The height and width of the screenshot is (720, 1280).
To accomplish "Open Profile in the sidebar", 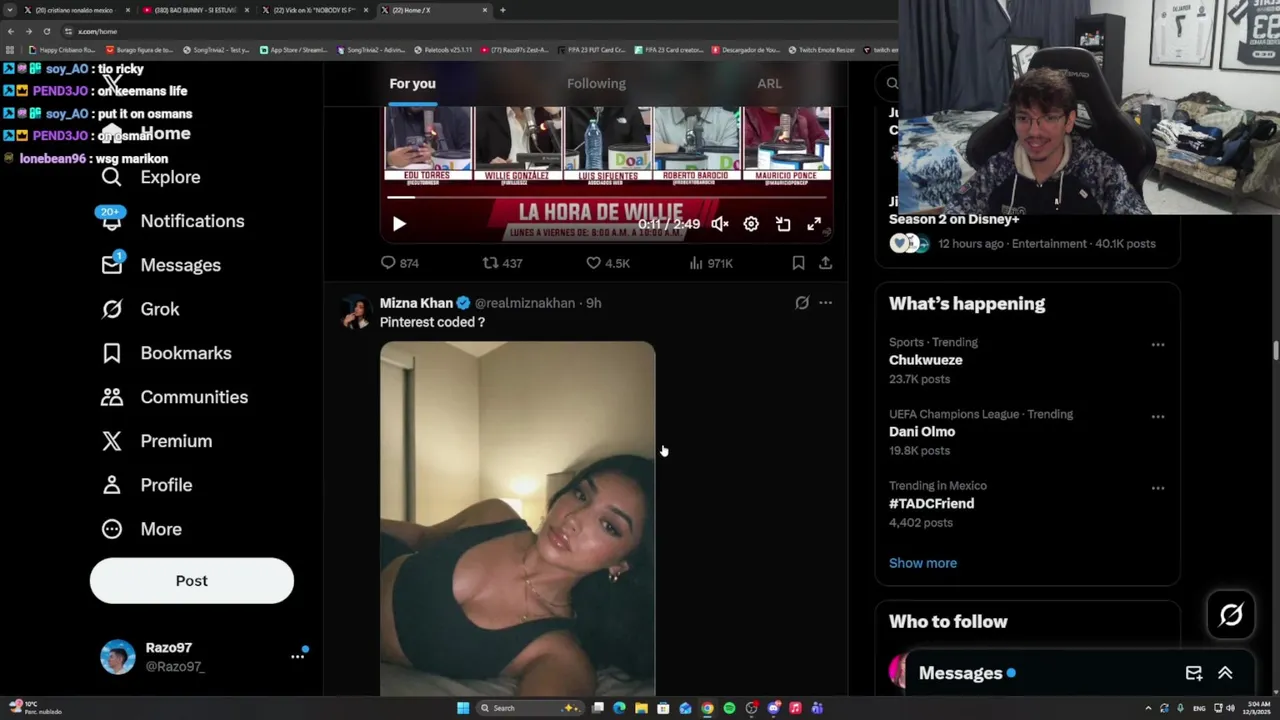I will coord(146,485).
